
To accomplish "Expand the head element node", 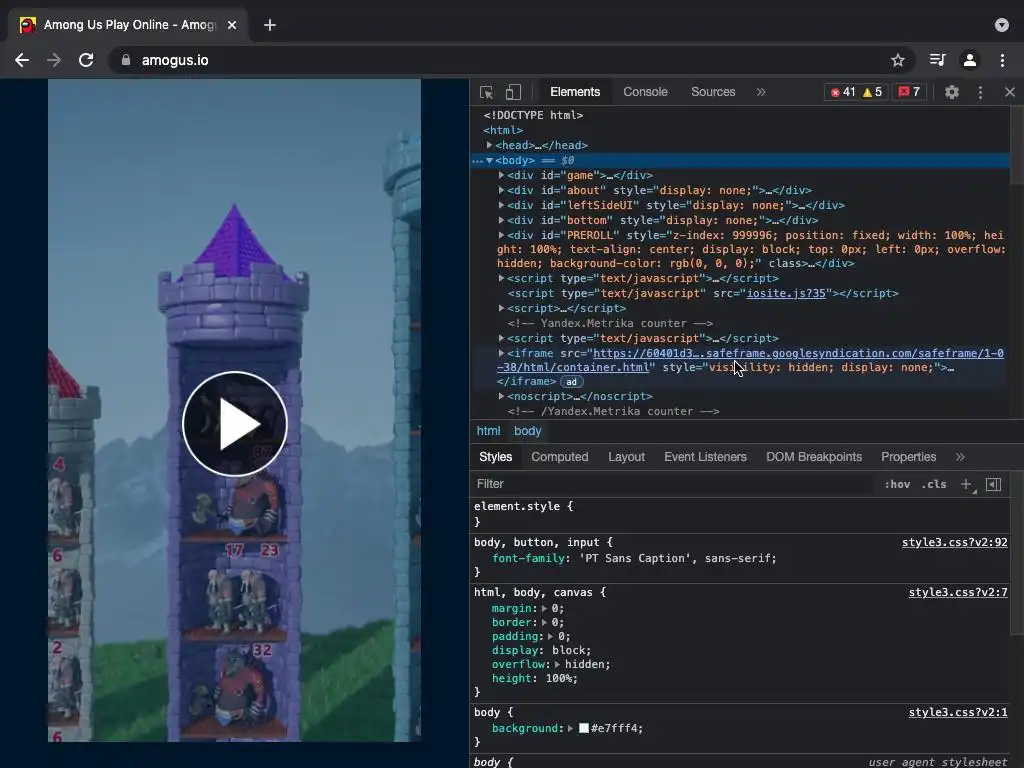I will [x=489, y=145].
